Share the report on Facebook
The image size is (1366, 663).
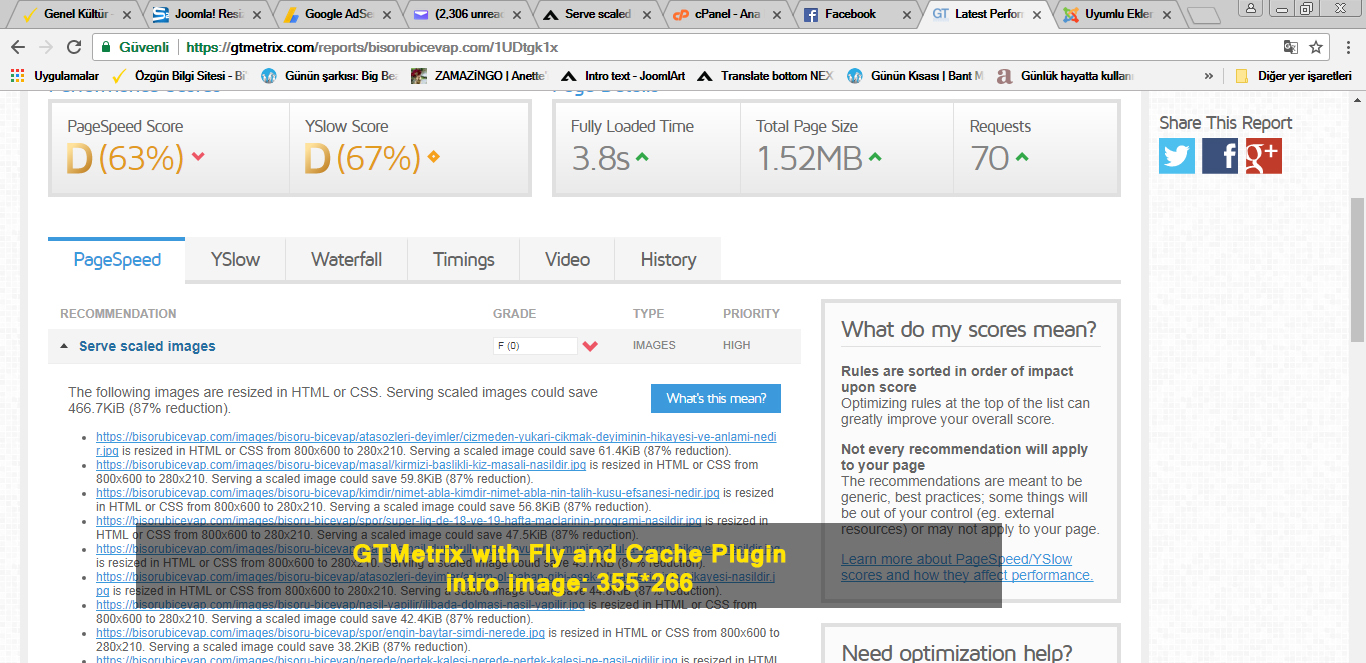click(1219, 155)
